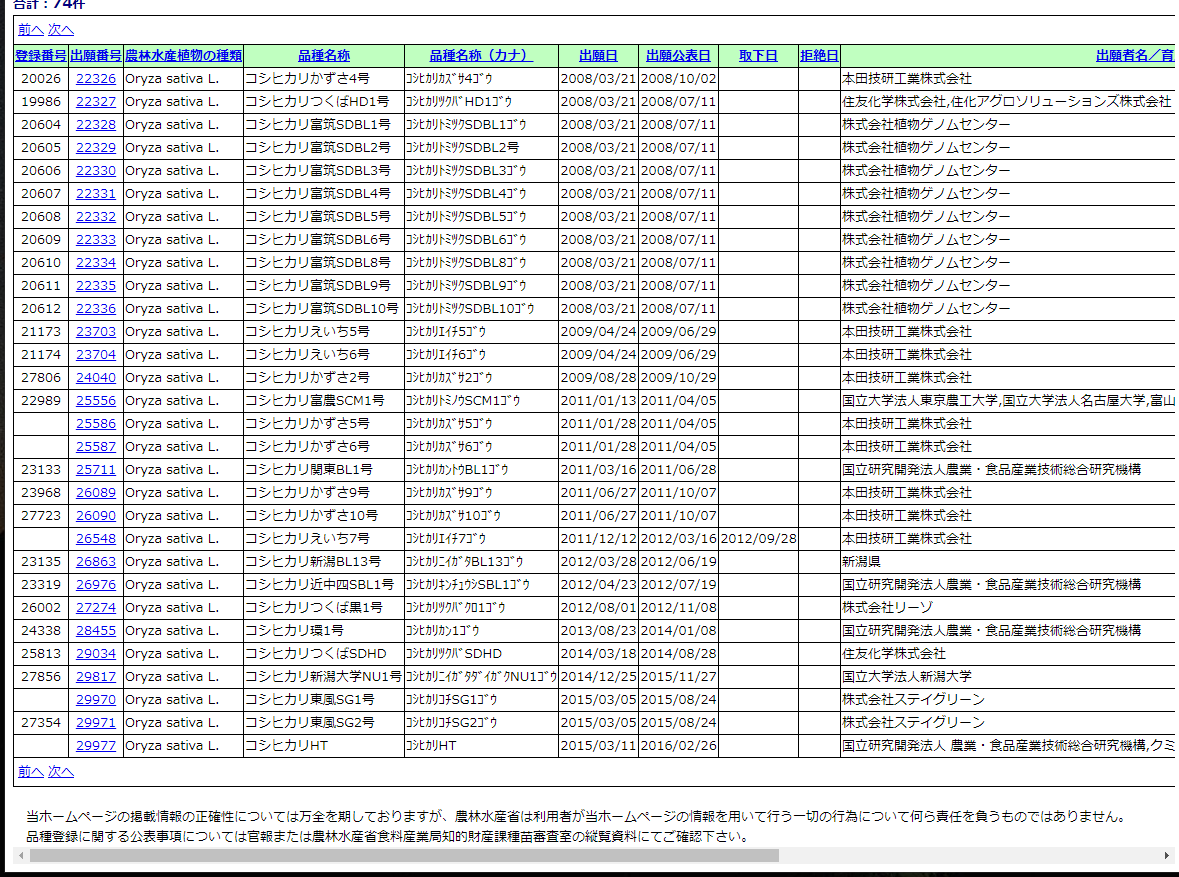Open application number 22336

point(95,308)
